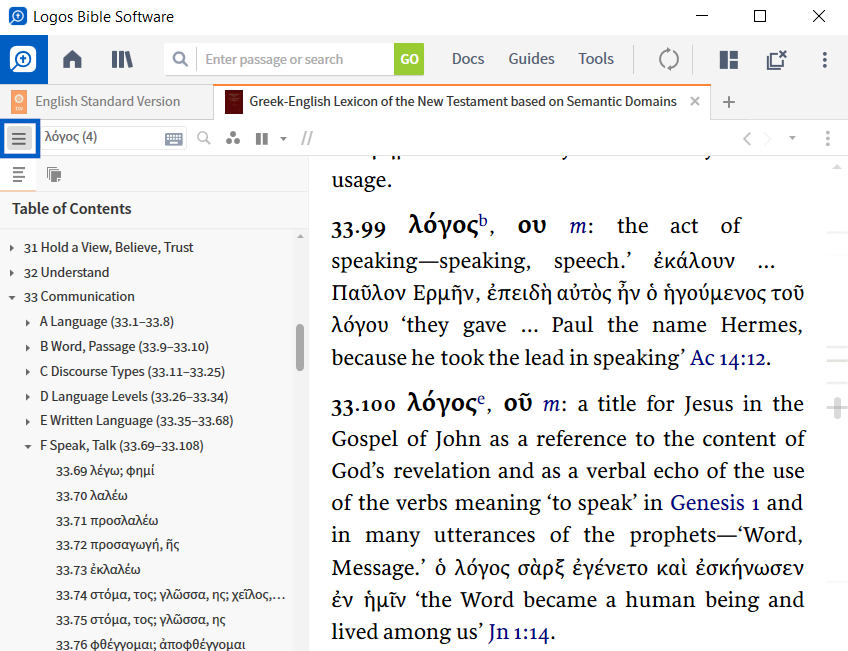Open the keyboard icon in the reference box
This screenshot has width=848, height=651.
174,138
